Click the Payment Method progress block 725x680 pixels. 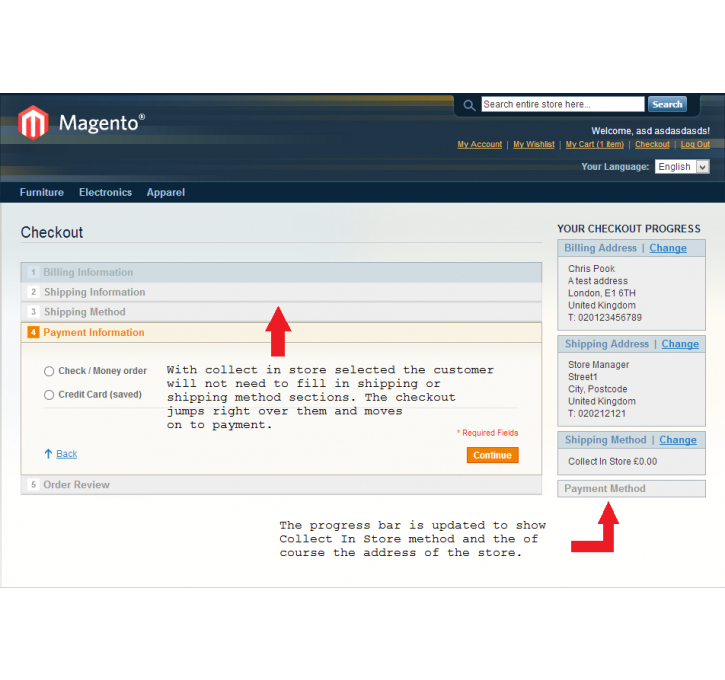631,489
